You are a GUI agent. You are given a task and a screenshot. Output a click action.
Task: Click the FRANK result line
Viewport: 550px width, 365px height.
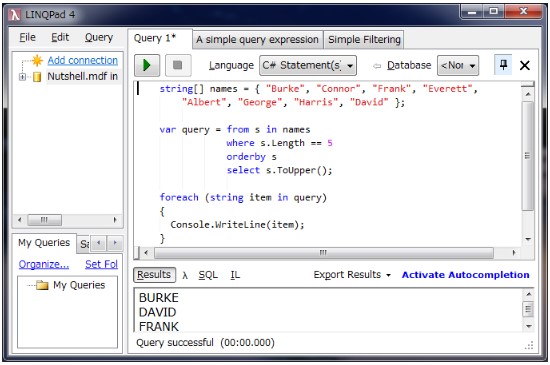coord(159,326)
